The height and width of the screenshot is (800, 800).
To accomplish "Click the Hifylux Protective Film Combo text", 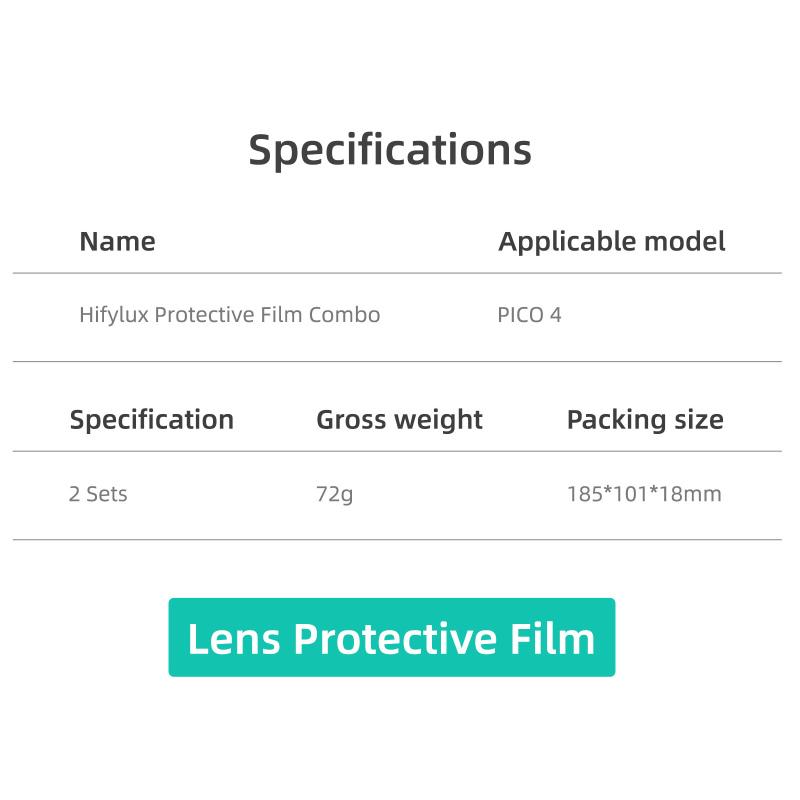I will point(229,315).
